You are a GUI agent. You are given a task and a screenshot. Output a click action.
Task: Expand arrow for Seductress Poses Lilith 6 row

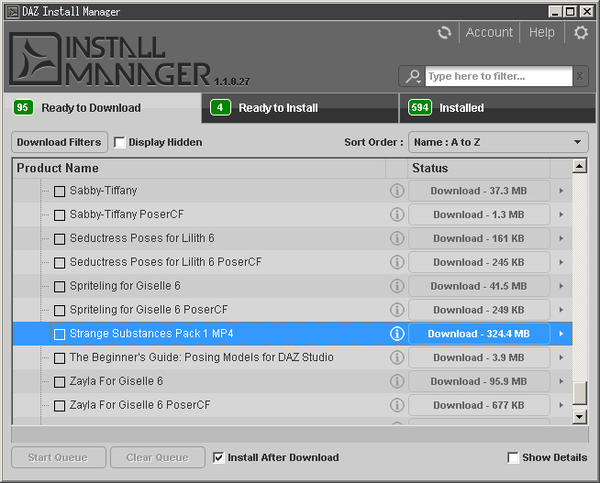561,238
